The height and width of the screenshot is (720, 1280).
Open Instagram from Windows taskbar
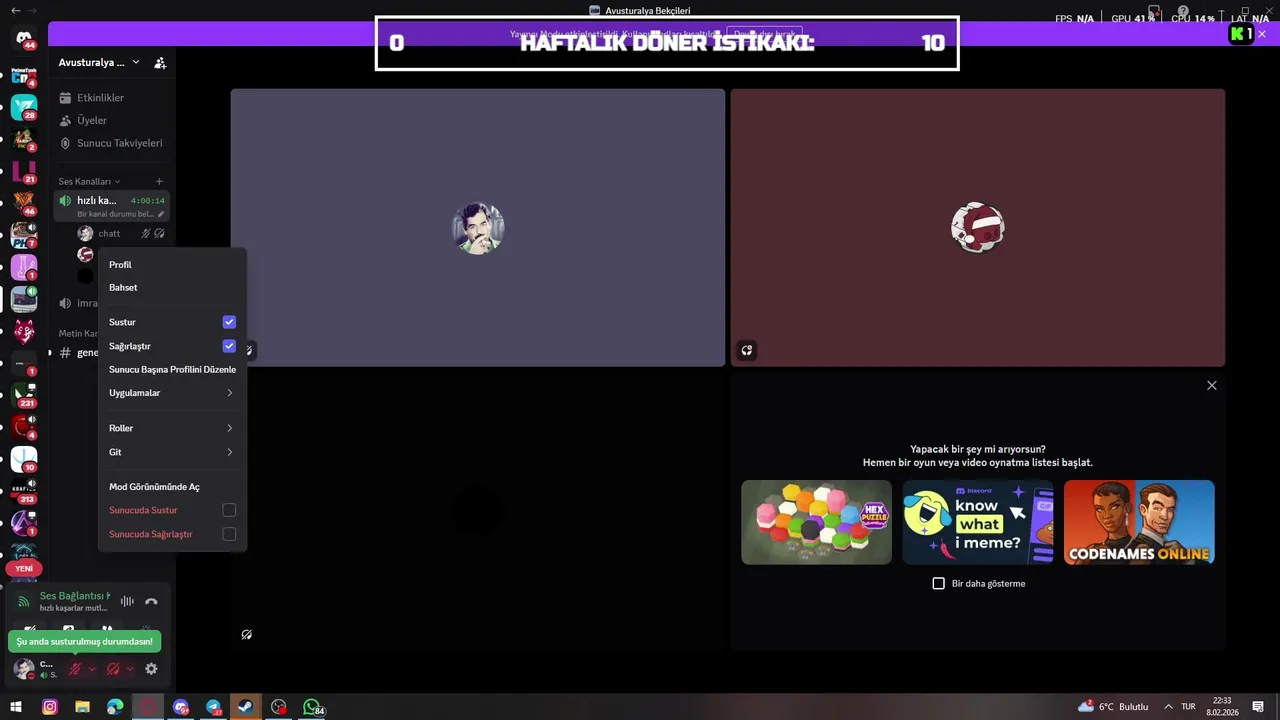click(49, 707)
